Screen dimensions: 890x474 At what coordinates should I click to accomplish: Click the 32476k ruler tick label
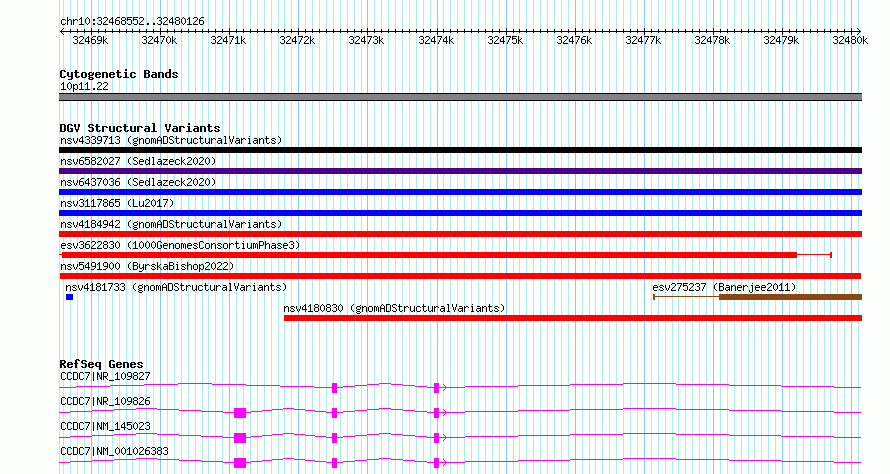click(x=574, y=40)
